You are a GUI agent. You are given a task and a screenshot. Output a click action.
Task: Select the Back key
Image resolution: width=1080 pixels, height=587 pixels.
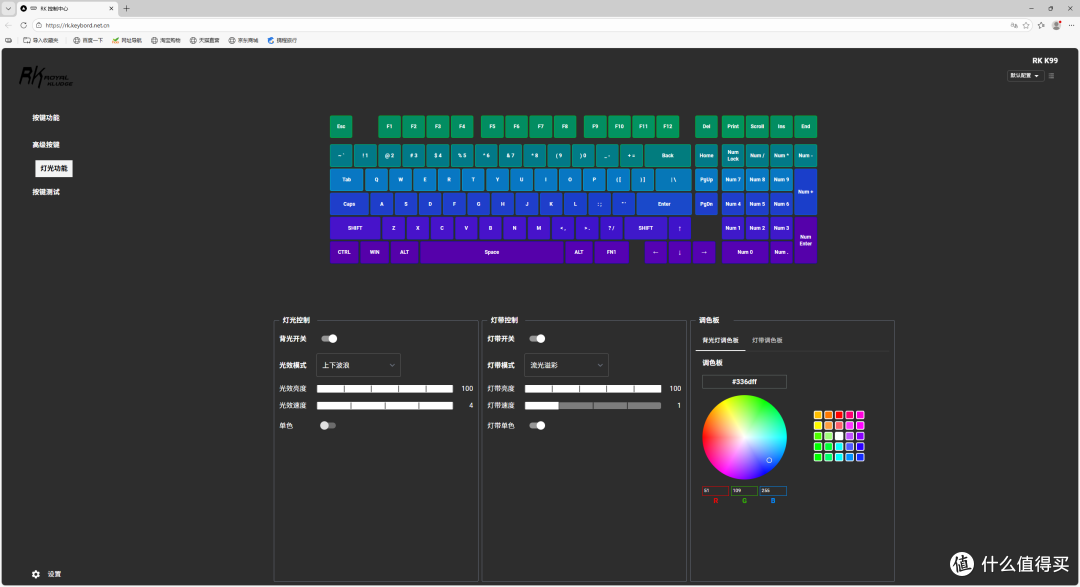coord(667,156)
